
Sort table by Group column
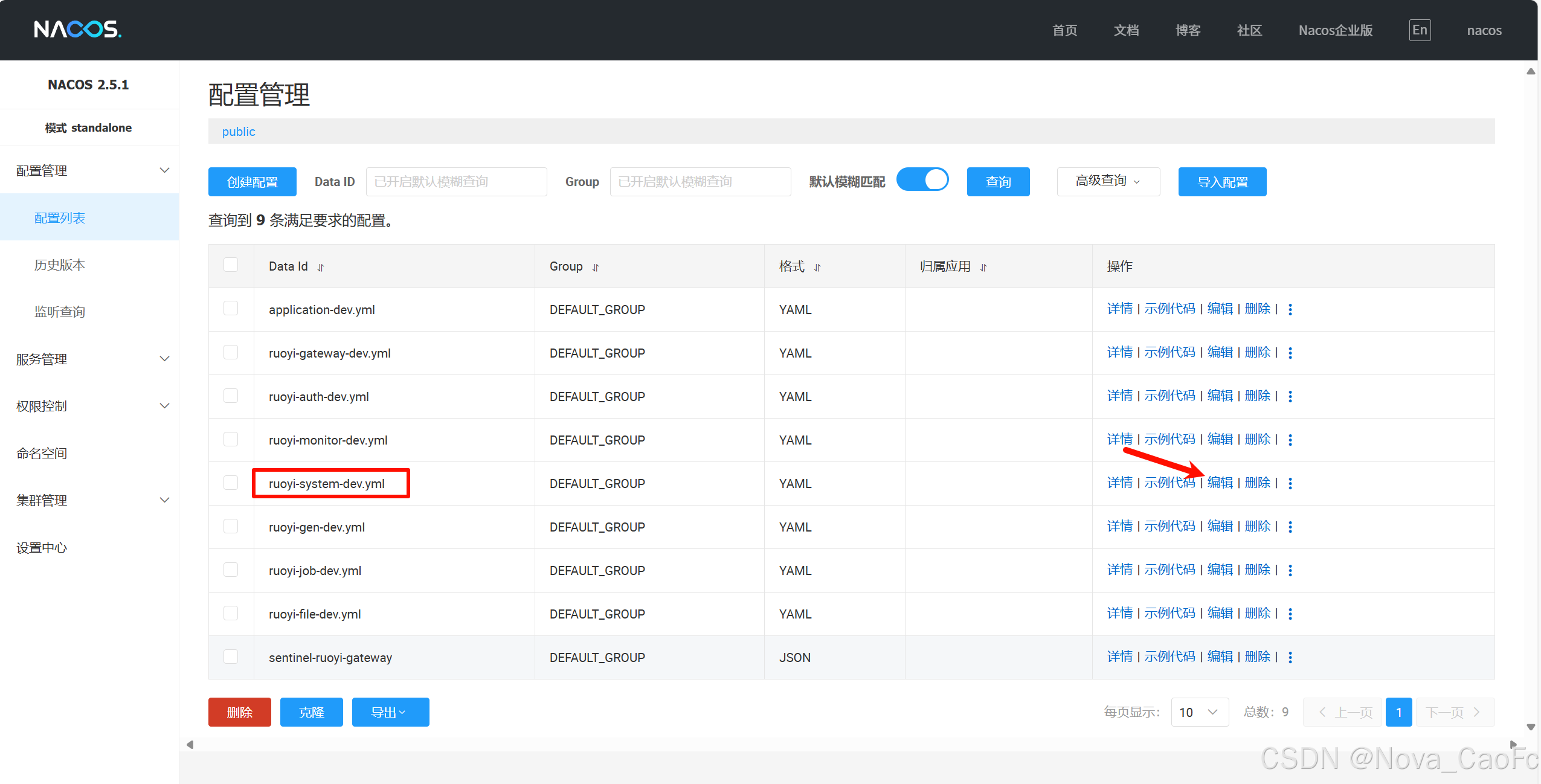pyautogui.click(x=596, y=267)
